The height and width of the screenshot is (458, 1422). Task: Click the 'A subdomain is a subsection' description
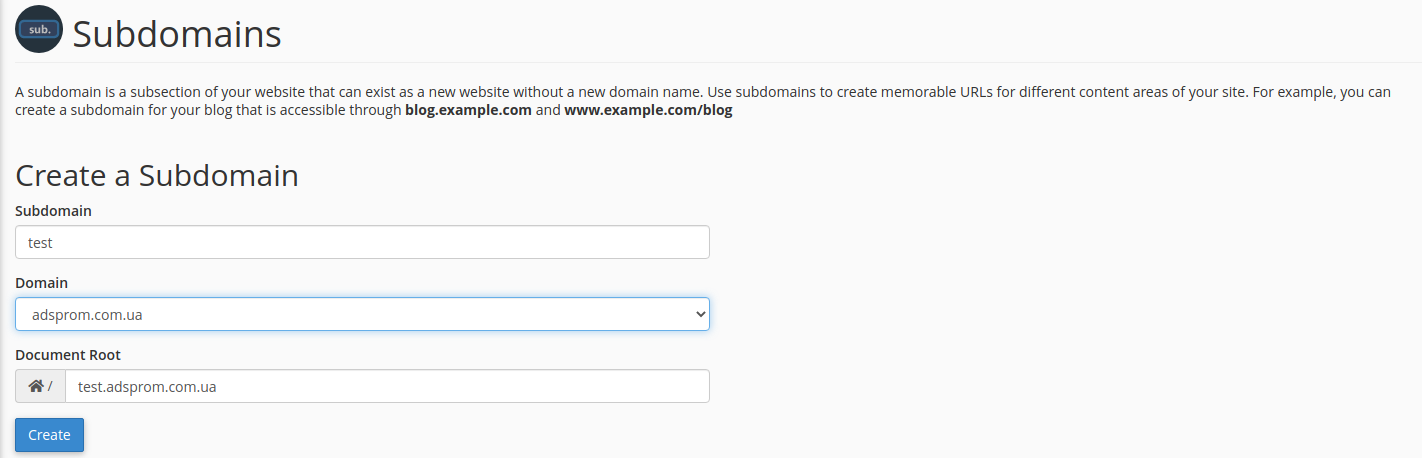point(702,101)
